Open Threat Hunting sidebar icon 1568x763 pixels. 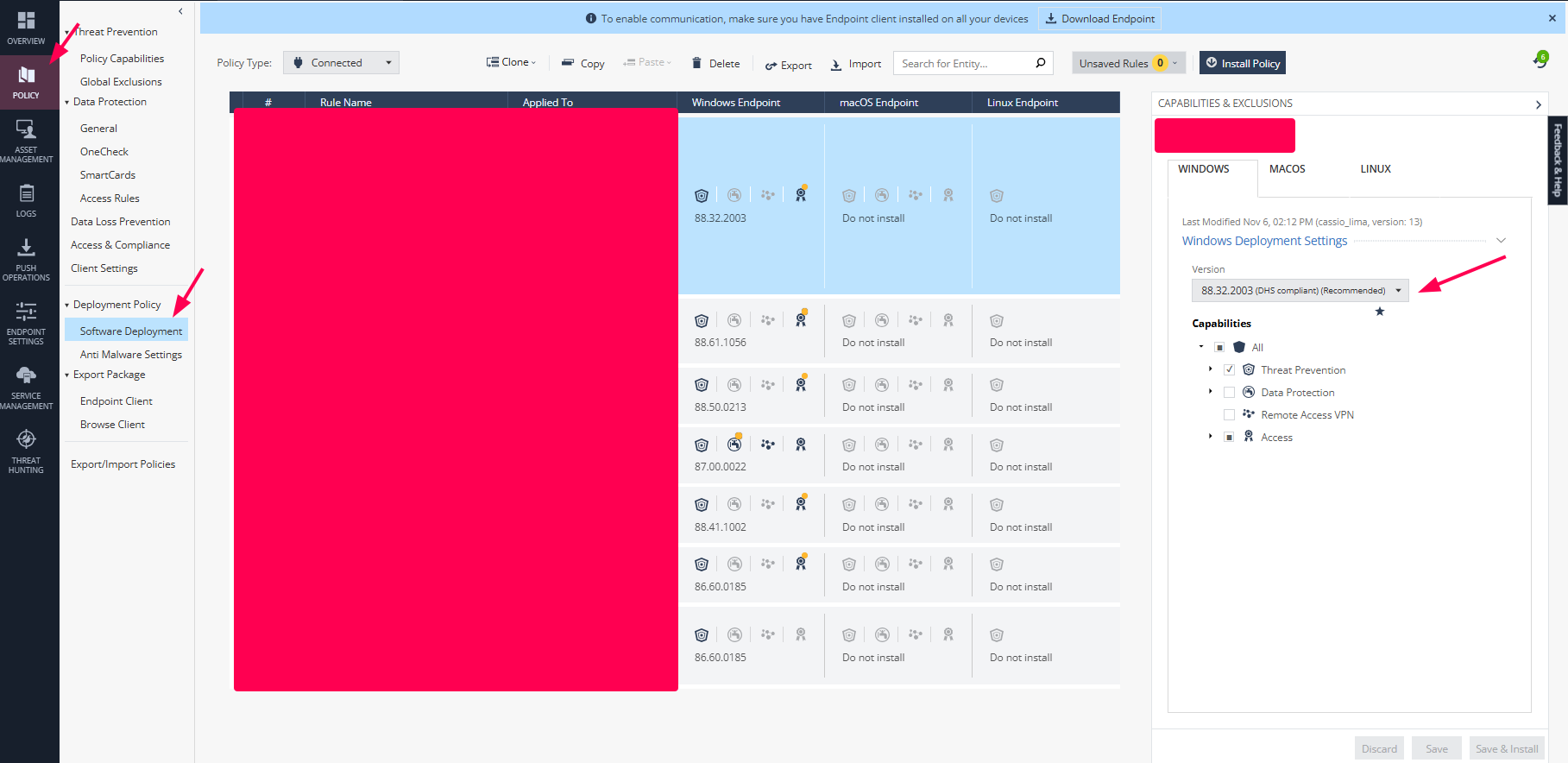(x=26, y=439)
